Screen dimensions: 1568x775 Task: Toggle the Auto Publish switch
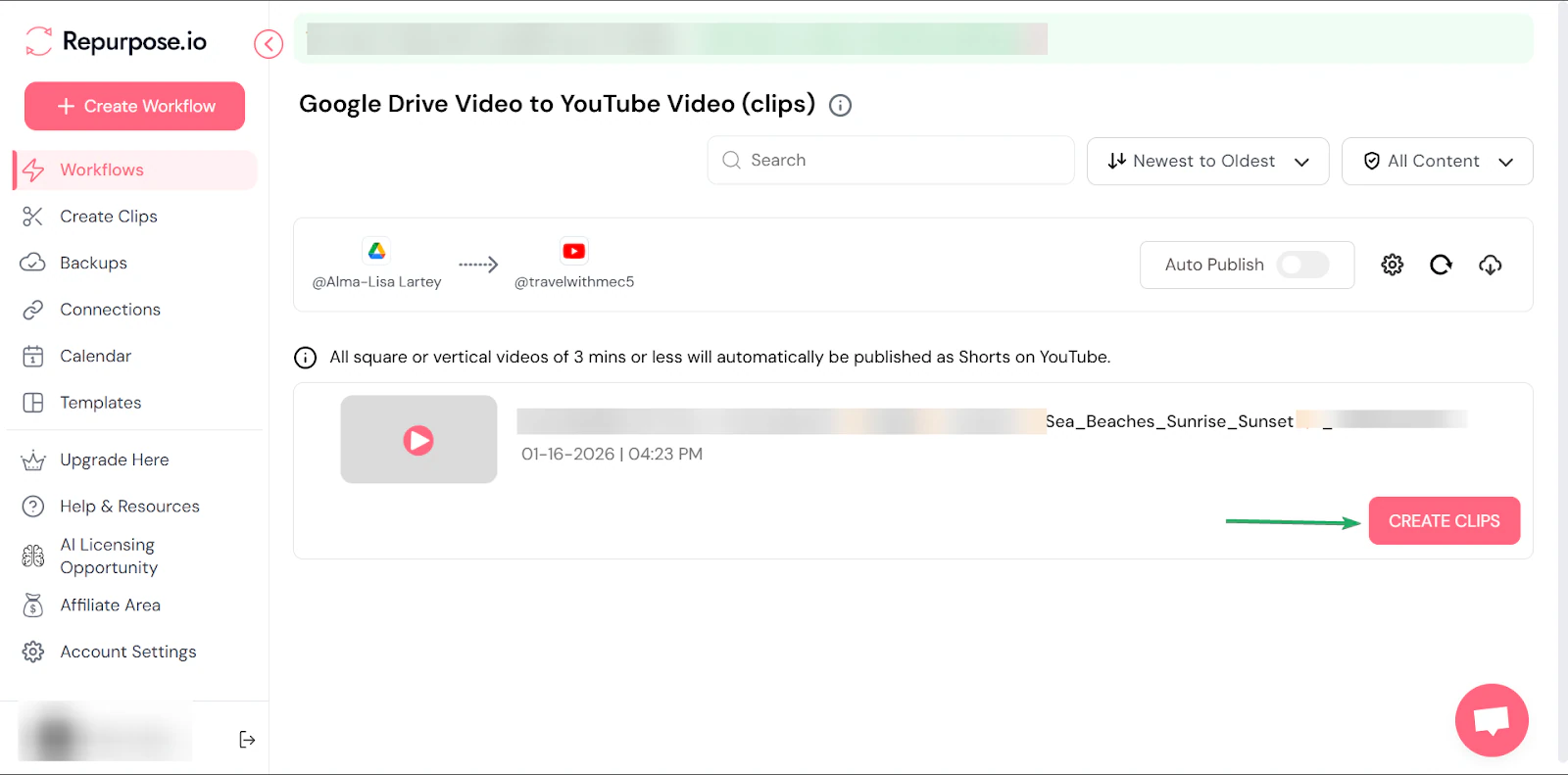pyautogui.click(x=1302, y=265)
